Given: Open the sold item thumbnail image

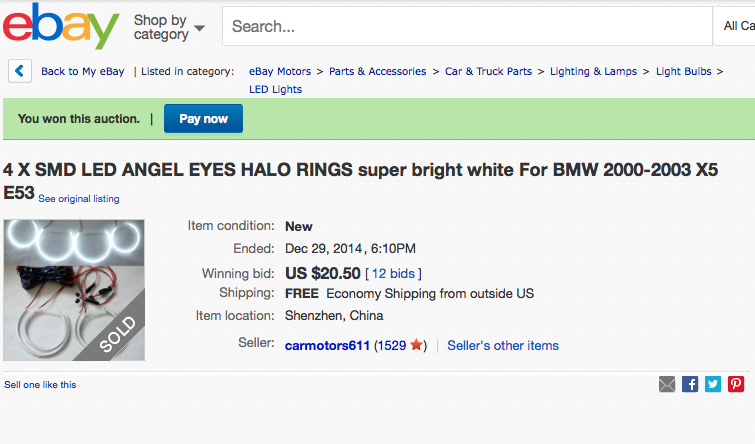Looking at the screenshot, I should 75,290.
